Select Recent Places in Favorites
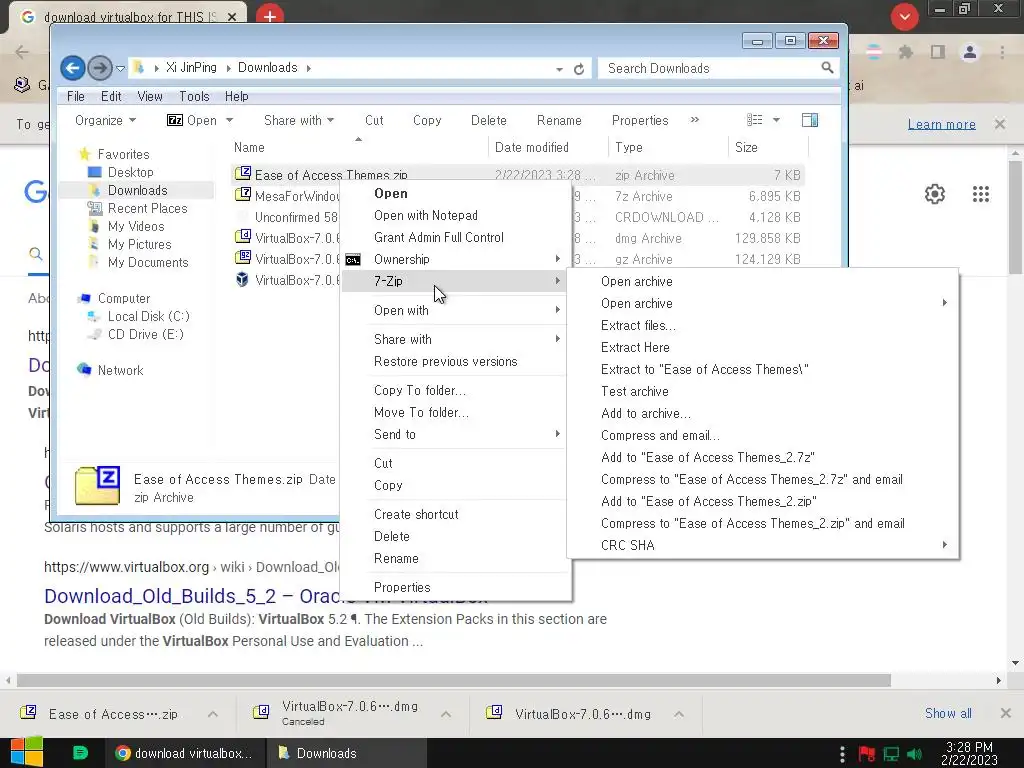The height and width of the screenshot is (768, 1024). click(147, 208)
